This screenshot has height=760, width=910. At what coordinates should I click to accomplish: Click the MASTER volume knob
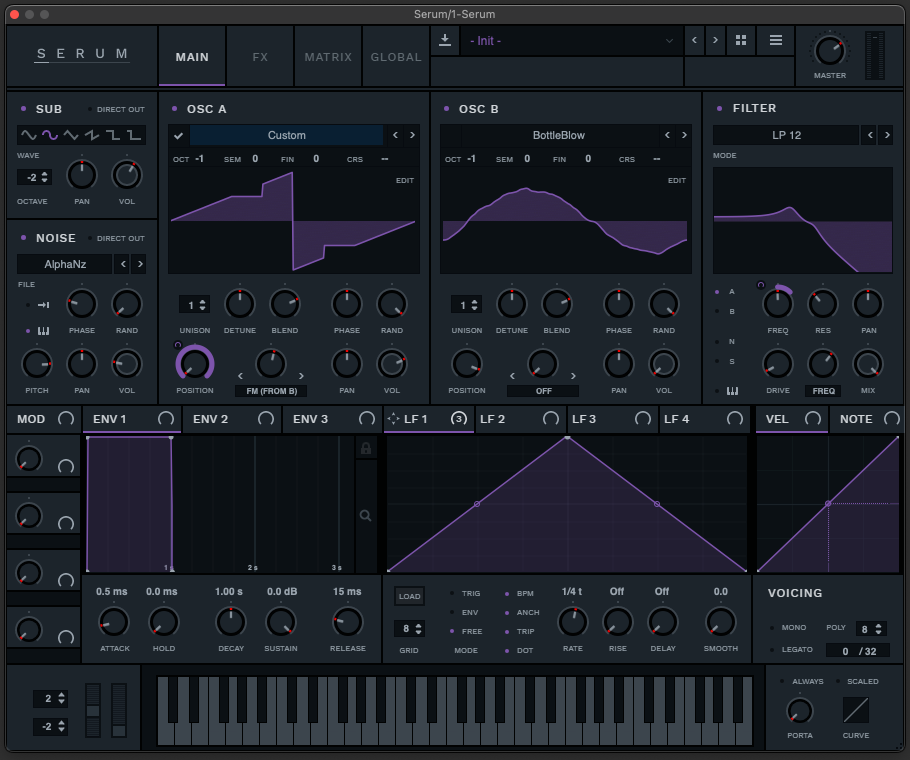tap(829, 50)
